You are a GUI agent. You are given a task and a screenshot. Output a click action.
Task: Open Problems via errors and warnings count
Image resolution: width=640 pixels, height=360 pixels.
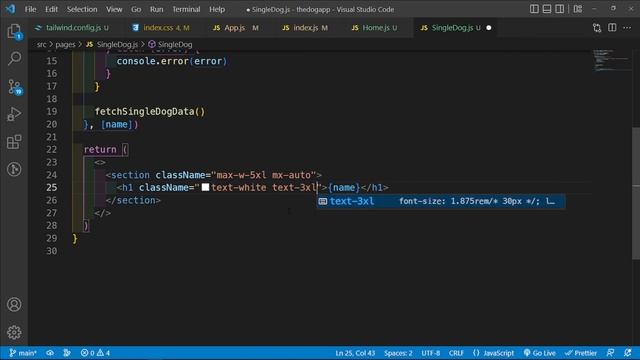pos(95,353)
